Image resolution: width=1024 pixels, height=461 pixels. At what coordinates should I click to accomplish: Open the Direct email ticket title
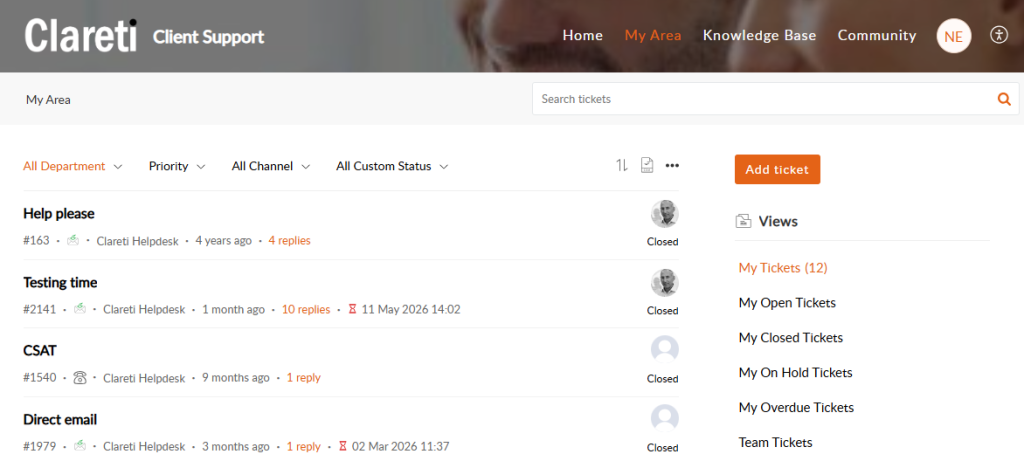point(60,419)
